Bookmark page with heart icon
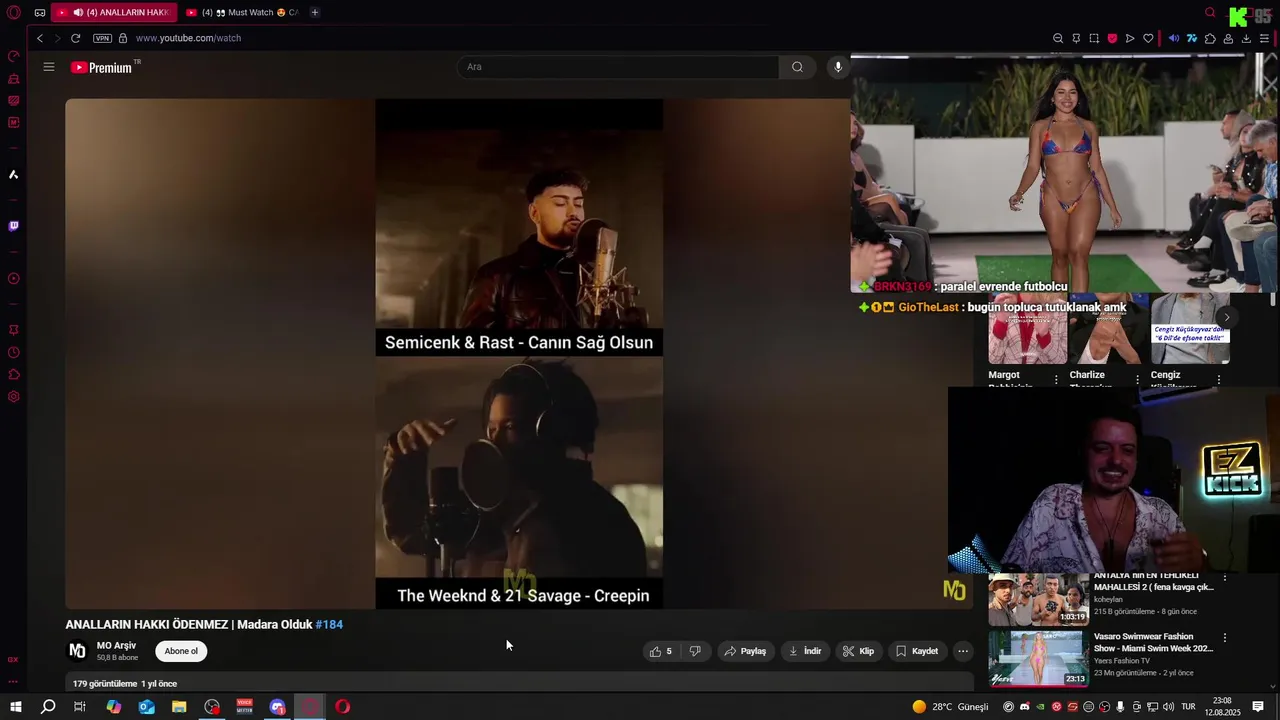This screenshot has height=720, width=1280. tap(1148, 38)
